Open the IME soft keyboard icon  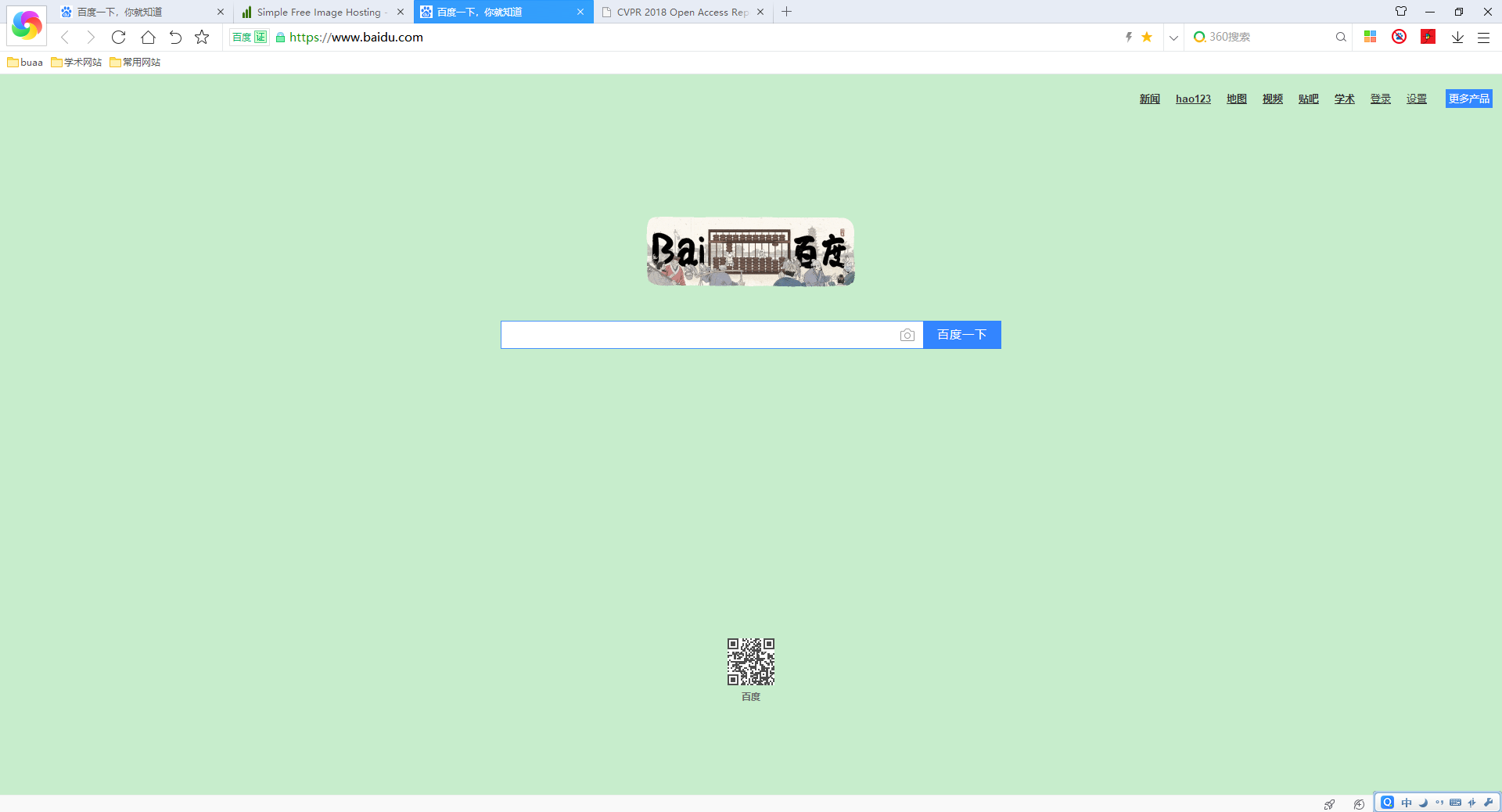1455,803
